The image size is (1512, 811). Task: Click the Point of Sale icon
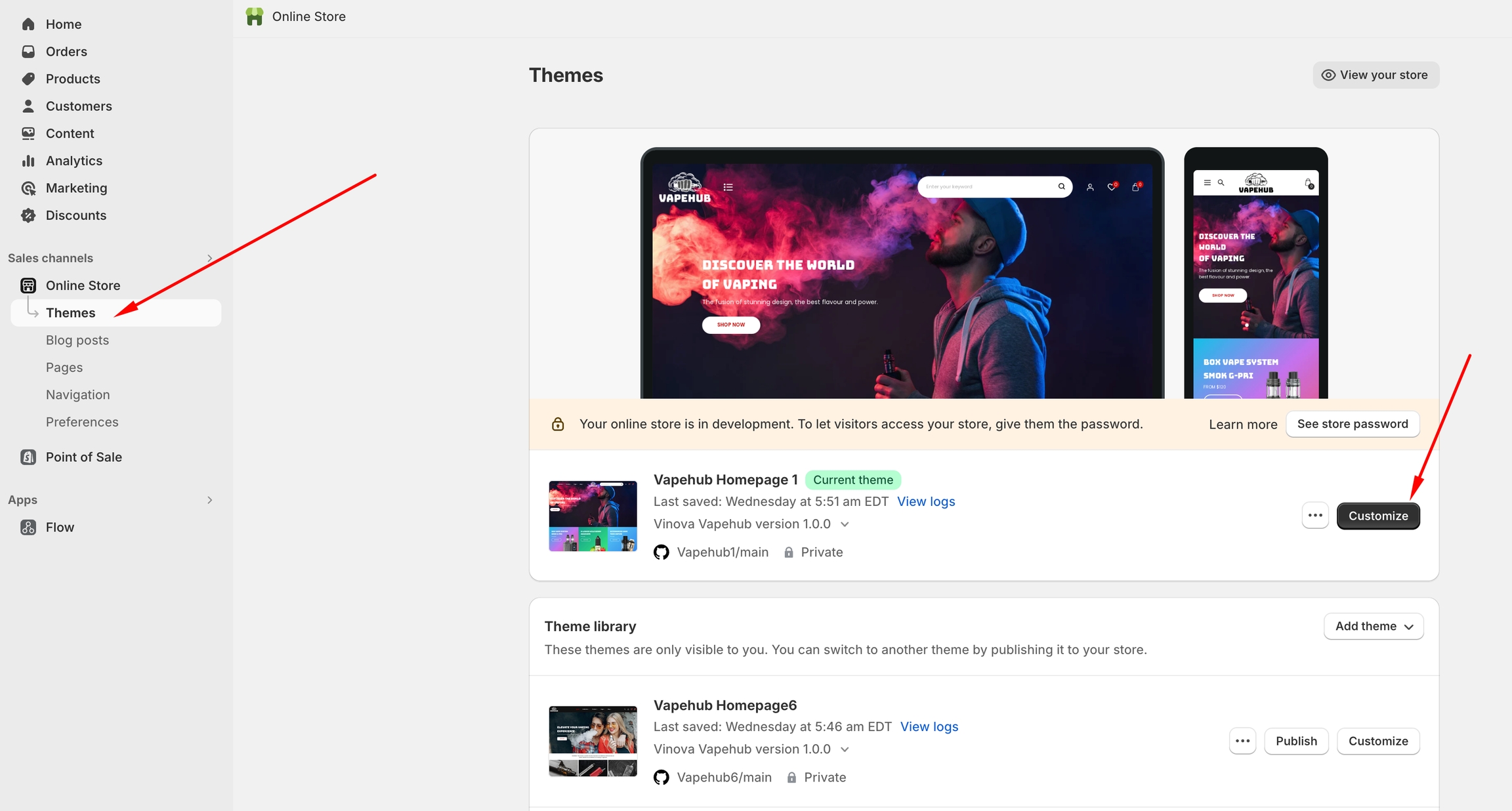coord(28,457)
